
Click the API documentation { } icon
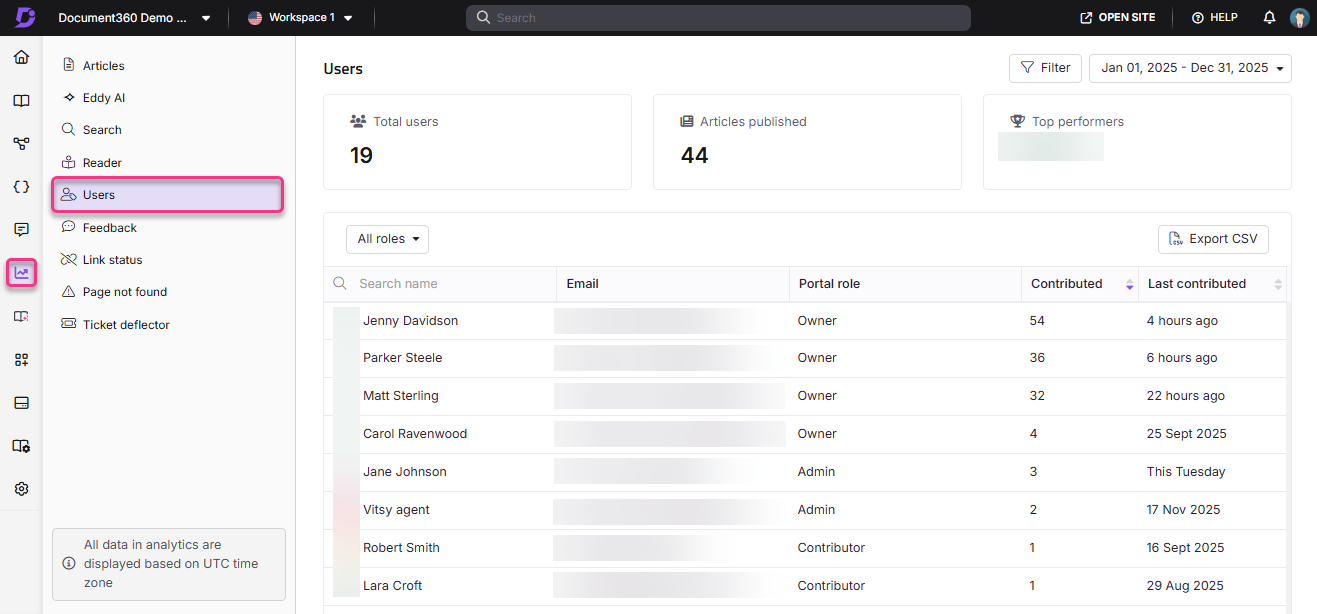tap(21, 186)
